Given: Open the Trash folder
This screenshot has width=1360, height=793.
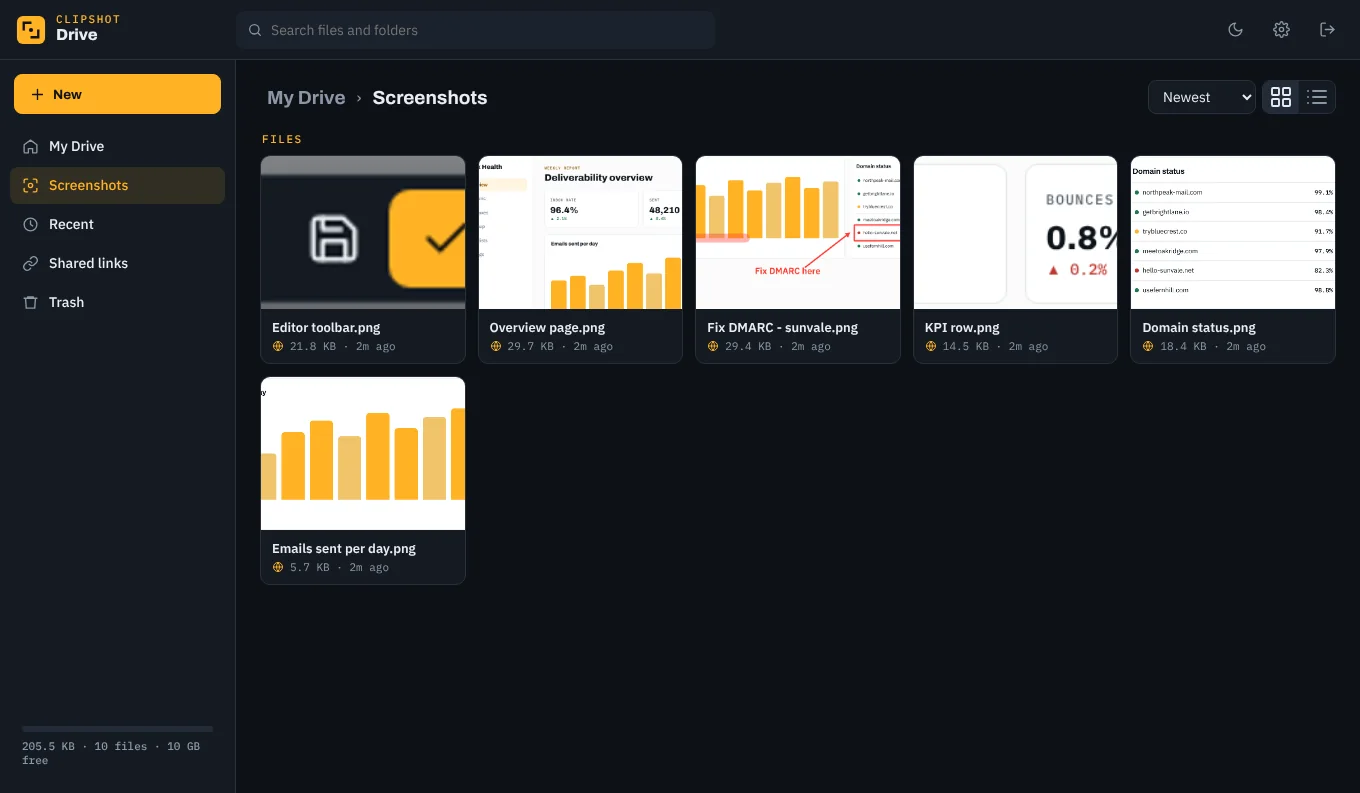Looking at the screenshot, I should point(117,302).
